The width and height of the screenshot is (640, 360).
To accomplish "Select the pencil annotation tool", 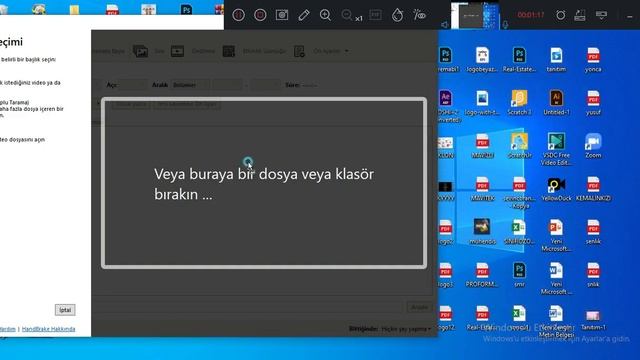I will (304, 15).
